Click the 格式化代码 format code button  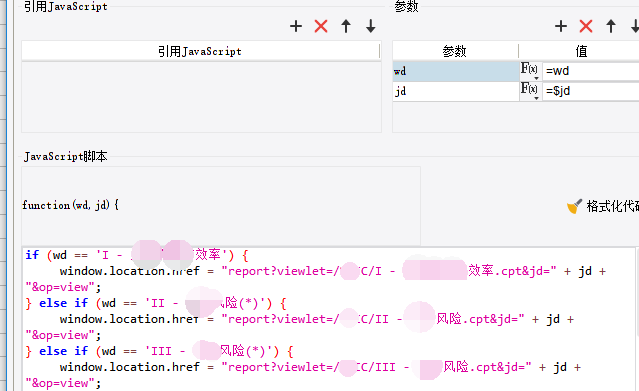(x=603, y=206)
